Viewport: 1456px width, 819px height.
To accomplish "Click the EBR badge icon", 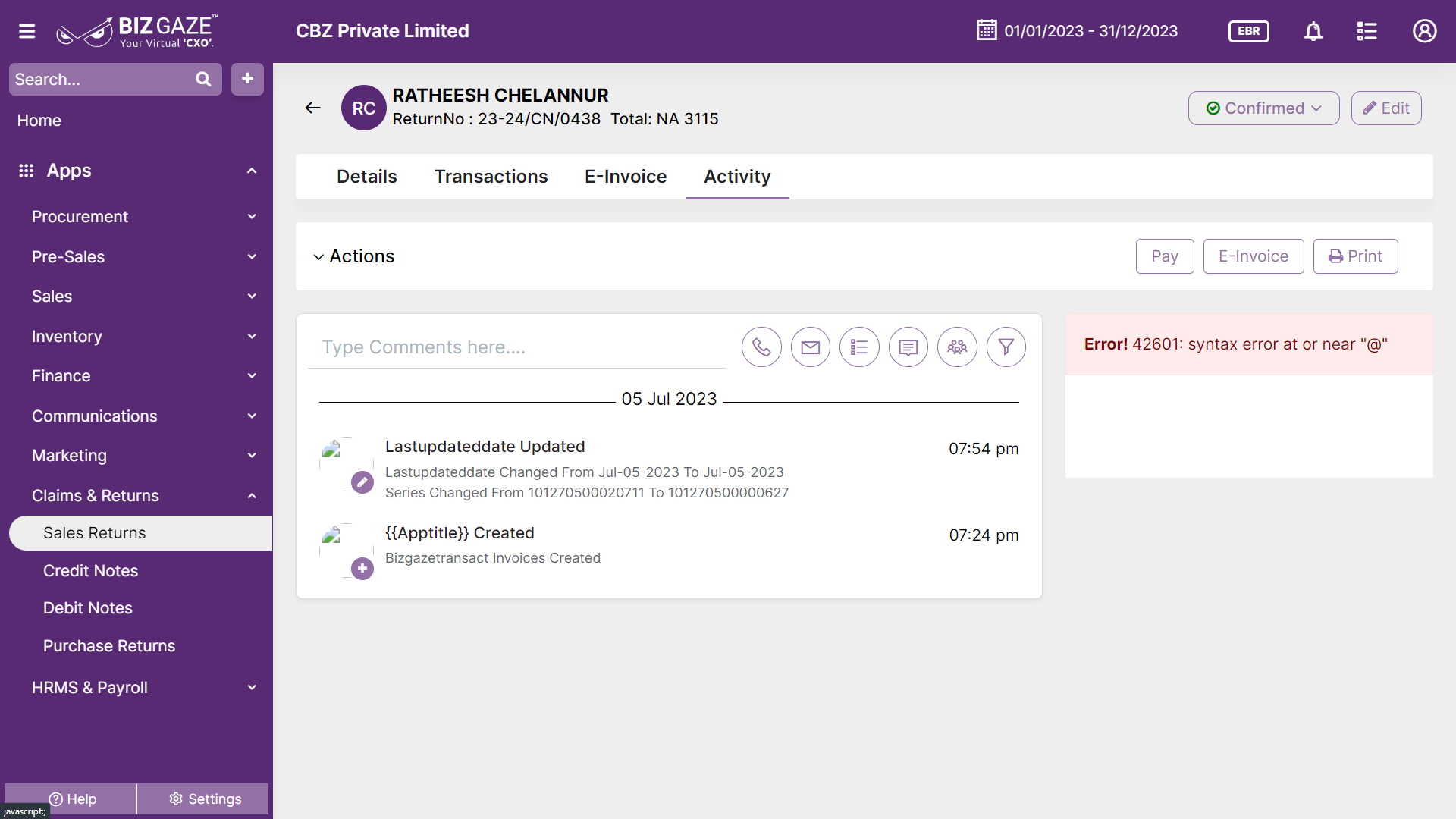I will pyautogui.click(x=1249, y=31).
